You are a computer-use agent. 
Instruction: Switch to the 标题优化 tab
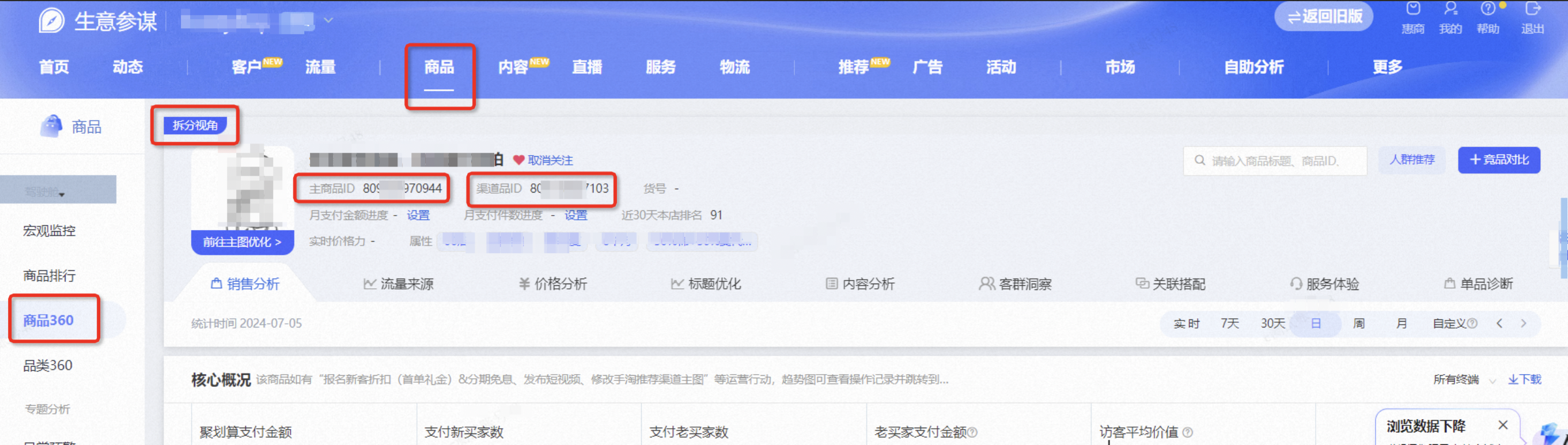(x=706, y=284)
